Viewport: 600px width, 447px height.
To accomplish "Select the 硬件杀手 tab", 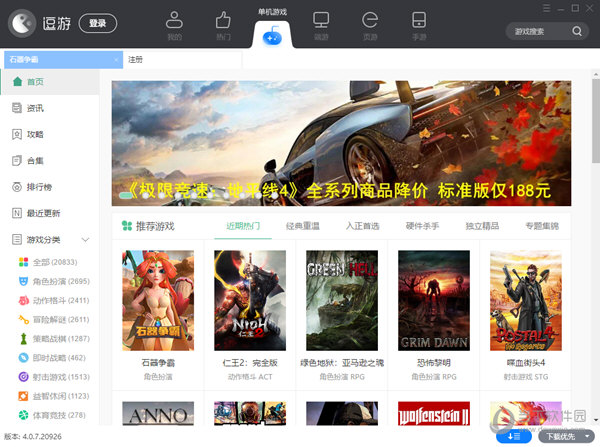I will pyautogui.click(x=422, y=226).
